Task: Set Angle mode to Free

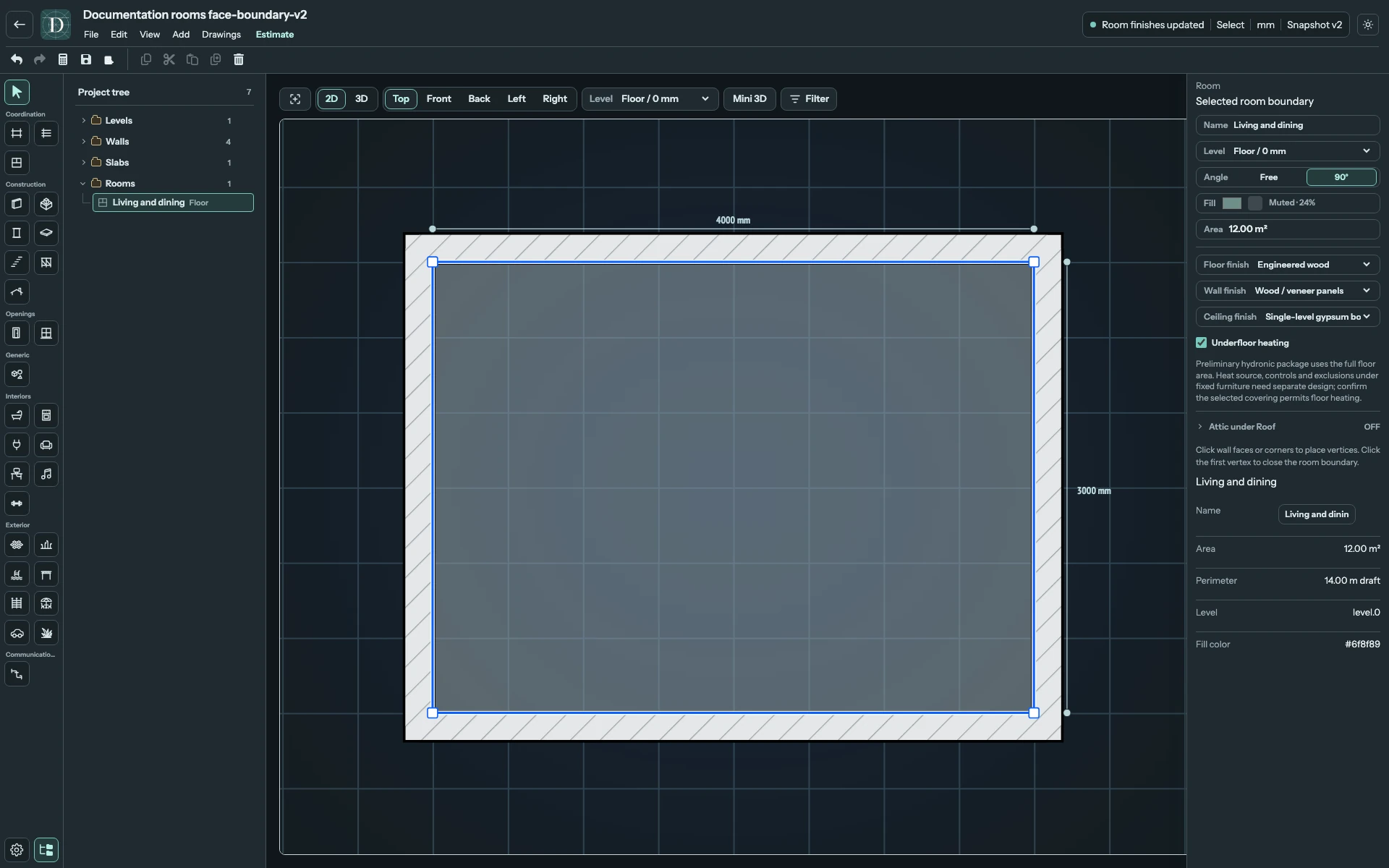Action: [x=1269, y=177]
